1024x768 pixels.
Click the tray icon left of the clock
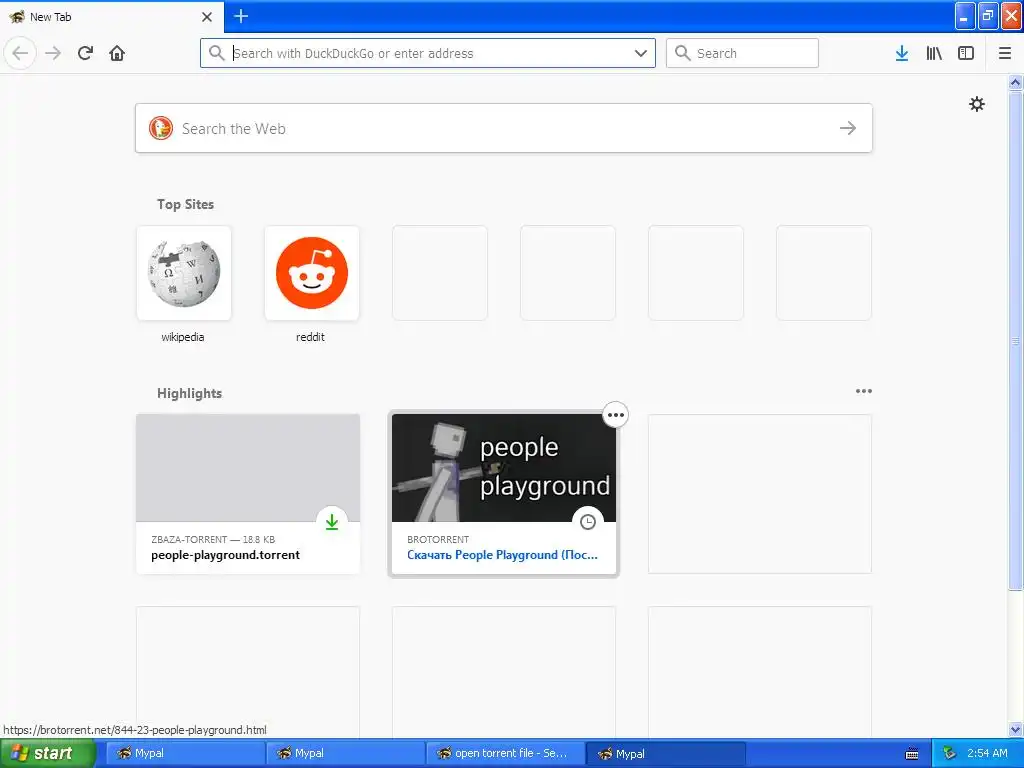pyautogui.click(x=949, y=753)
